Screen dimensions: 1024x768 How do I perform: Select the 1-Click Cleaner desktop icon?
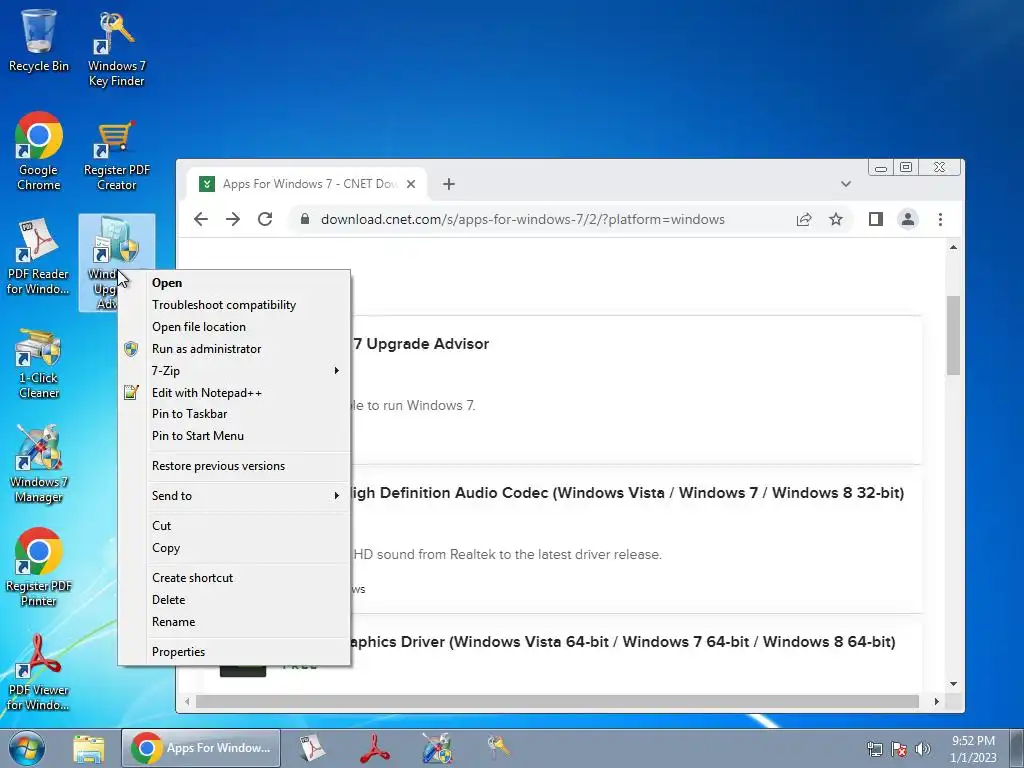tap(39, 364)
